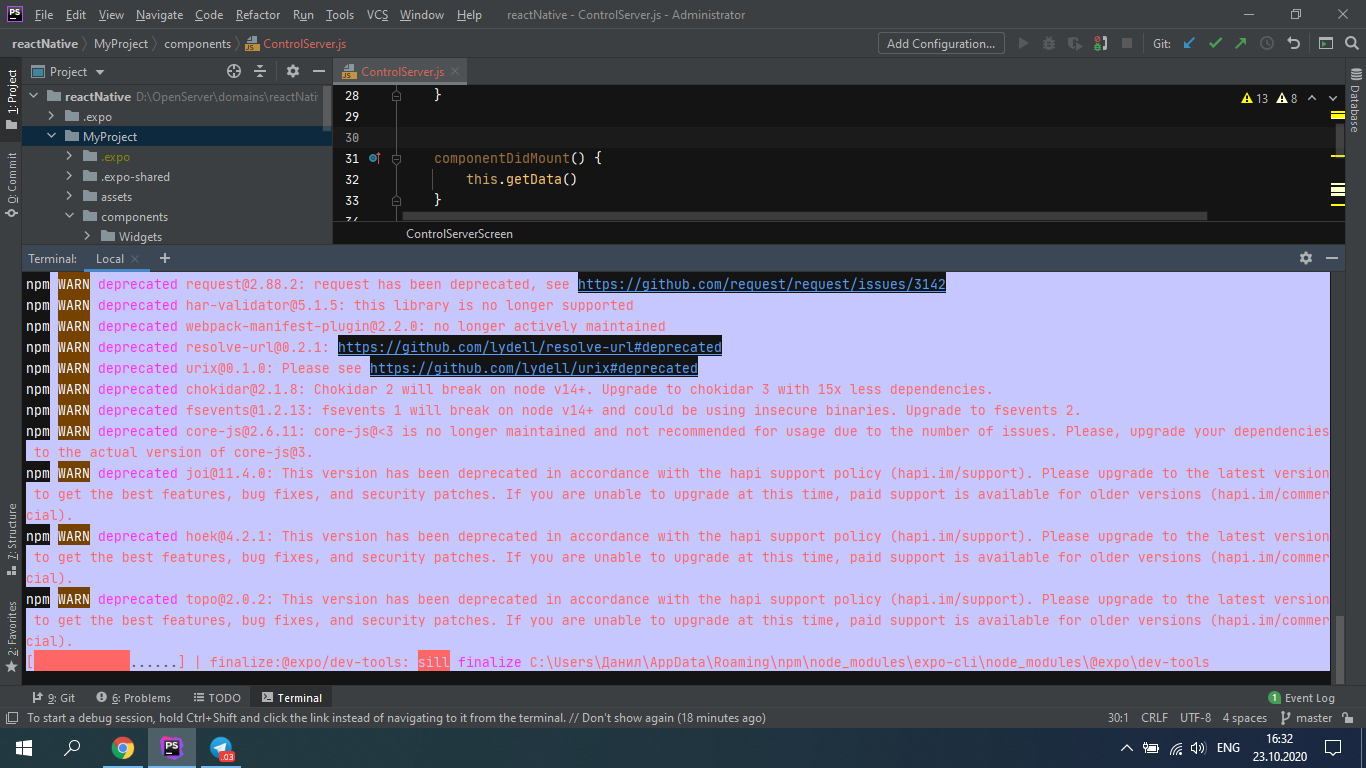Open the resolve-url deprecated GitHub link
Viewport: 1366px width, 768px height.
[x=530, y=347]
